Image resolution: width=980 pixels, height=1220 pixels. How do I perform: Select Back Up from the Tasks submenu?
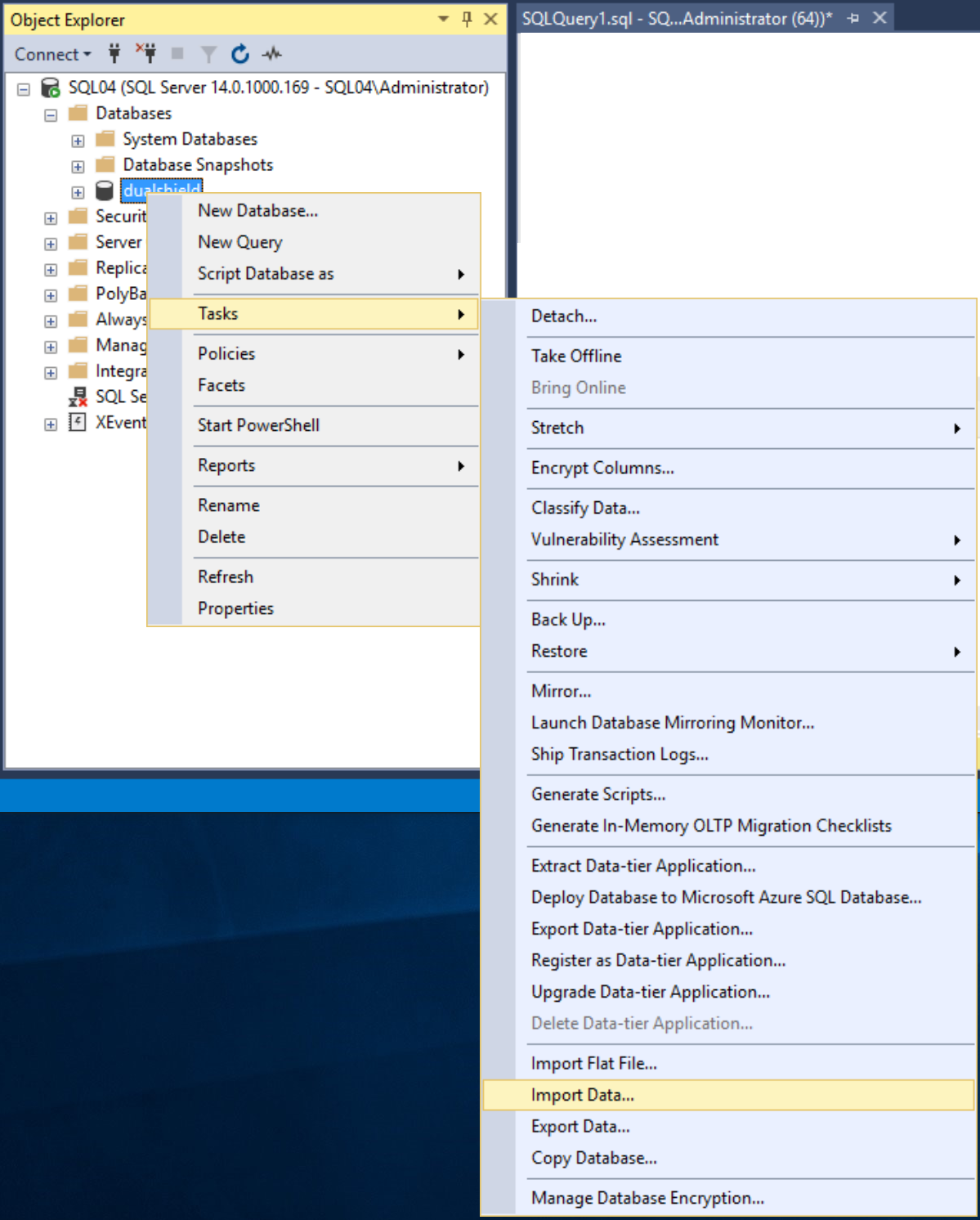click(568, 620)
